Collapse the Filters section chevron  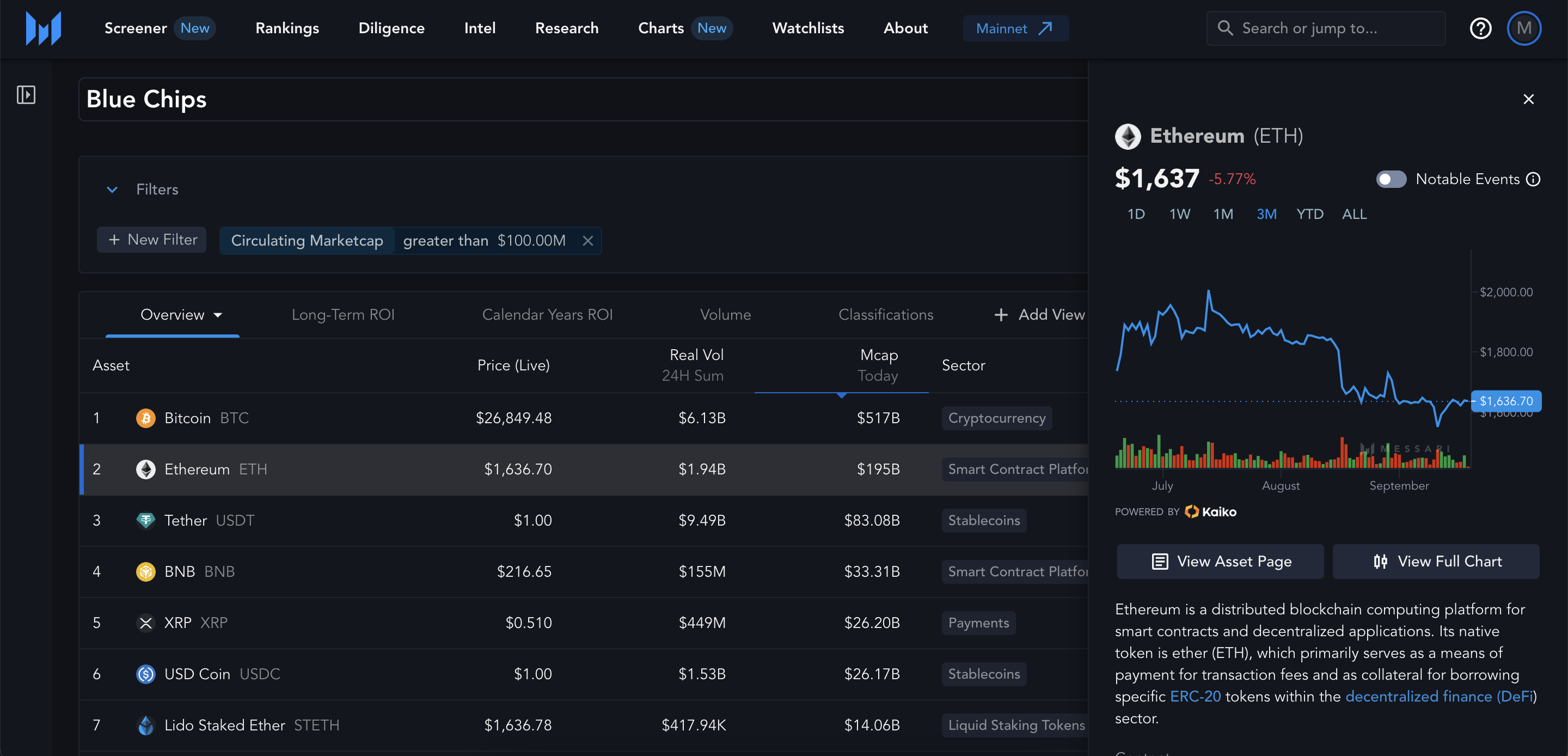click(112, 190)
